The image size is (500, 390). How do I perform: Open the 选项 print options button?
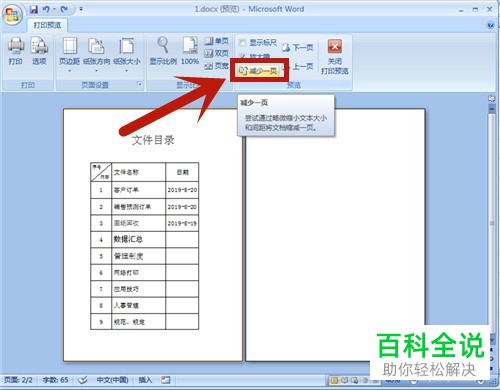[x=39, y=51]
